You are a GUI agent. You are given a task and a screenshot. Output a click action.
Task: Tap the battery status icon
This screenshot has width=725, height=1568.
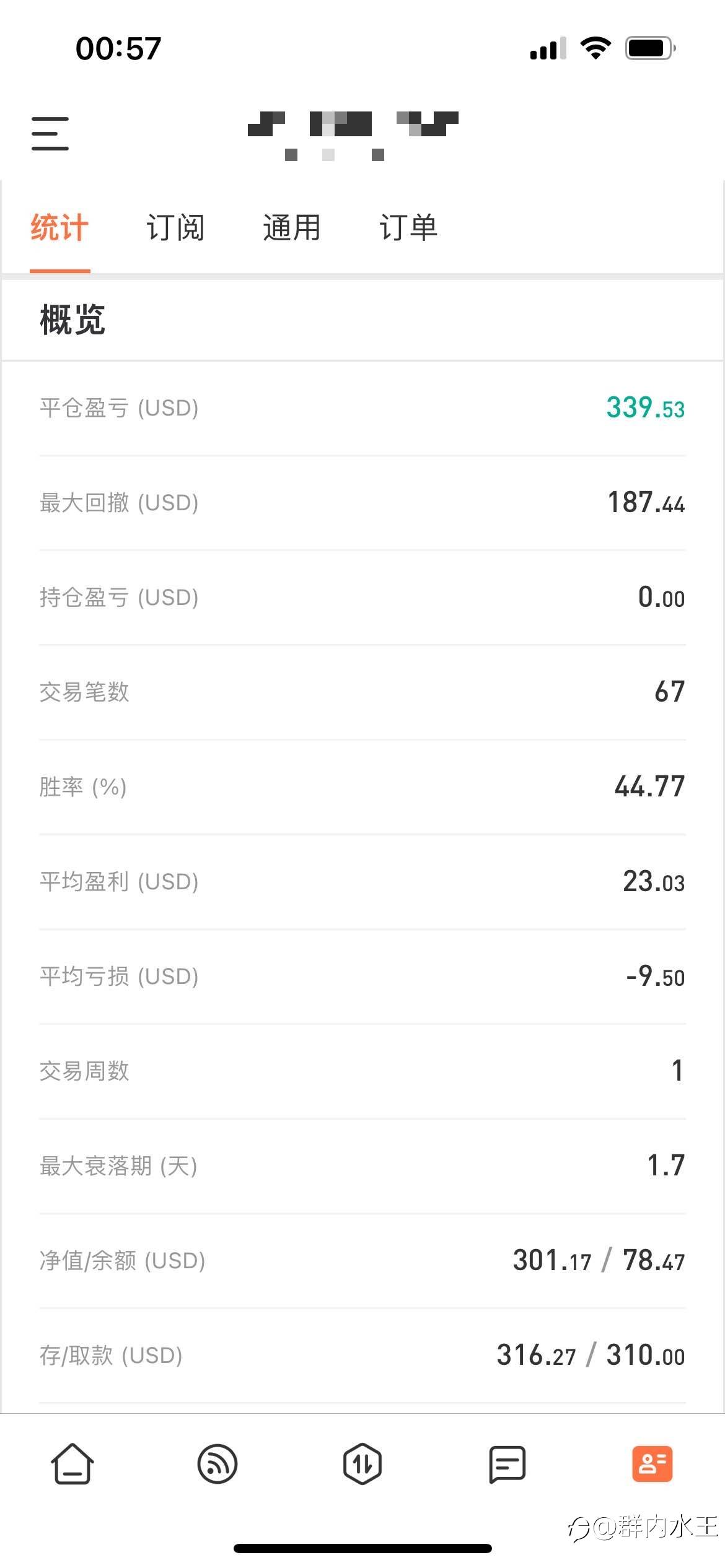click(650, 48)
